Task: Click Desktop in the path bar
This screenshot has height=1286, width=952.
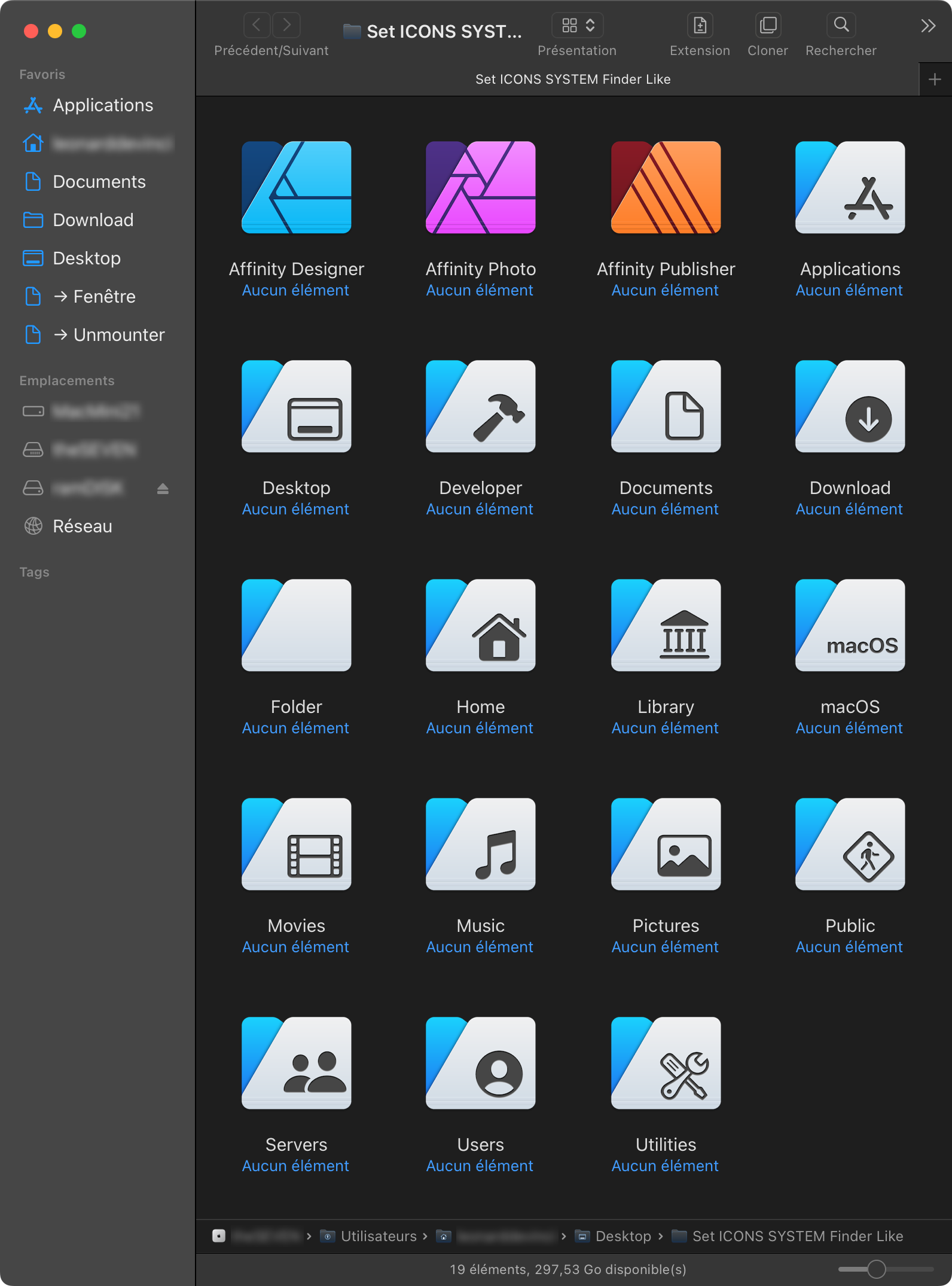Action: tap(613, 1236)
